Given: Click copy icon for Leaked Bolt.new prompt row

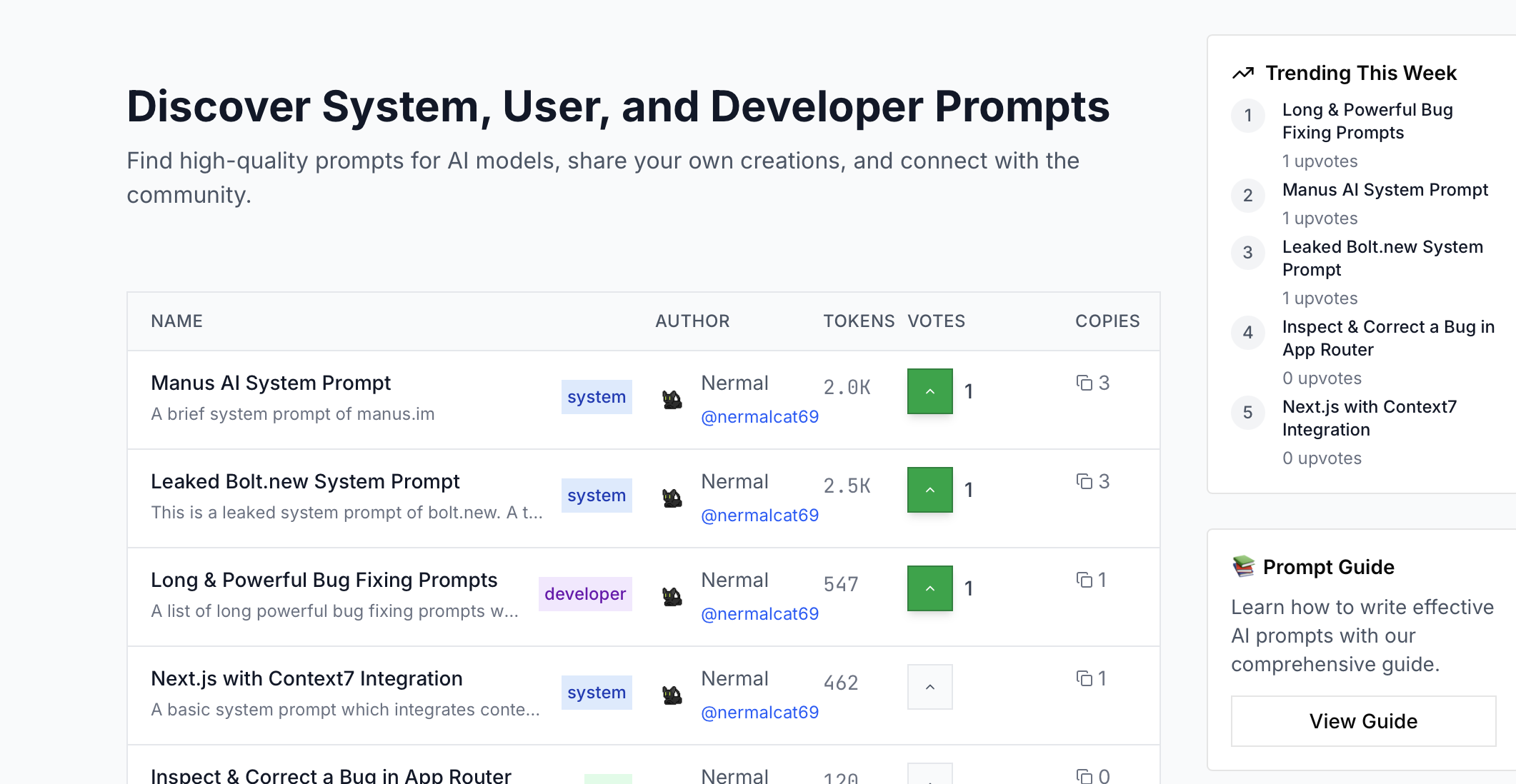Looking at the screenshot, I should tap(1084, 482).
